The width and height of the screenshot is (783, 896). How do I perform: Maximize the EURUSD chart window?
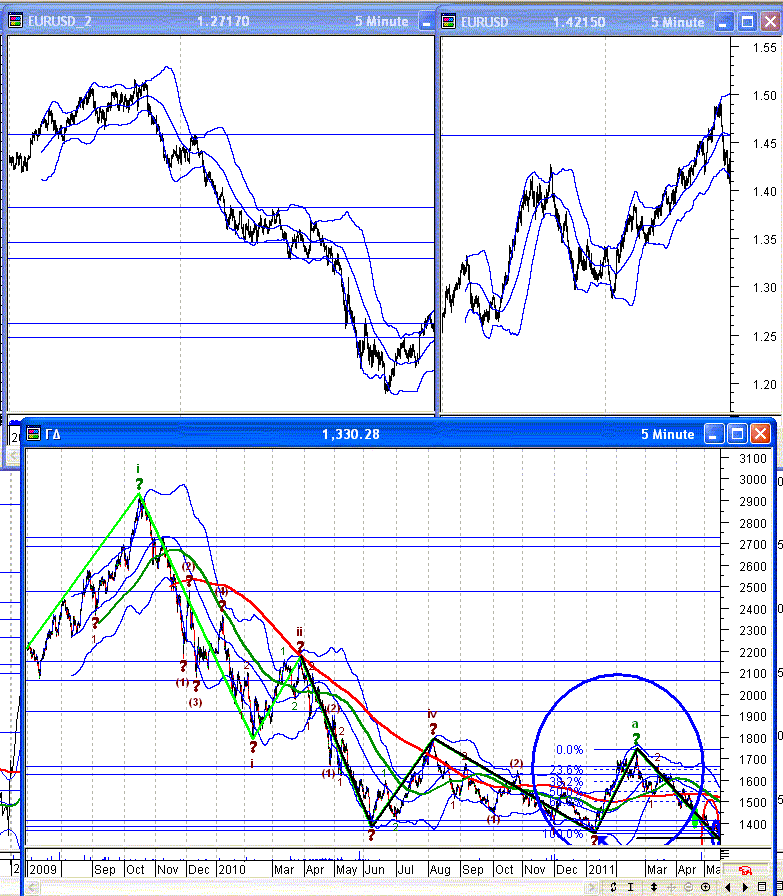point(747,22)
